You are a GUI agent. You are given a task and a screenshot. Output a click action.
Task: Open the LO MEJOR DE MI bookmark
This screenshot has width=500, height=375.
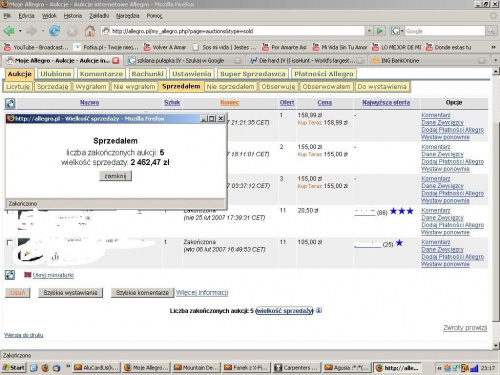(397, 47)
